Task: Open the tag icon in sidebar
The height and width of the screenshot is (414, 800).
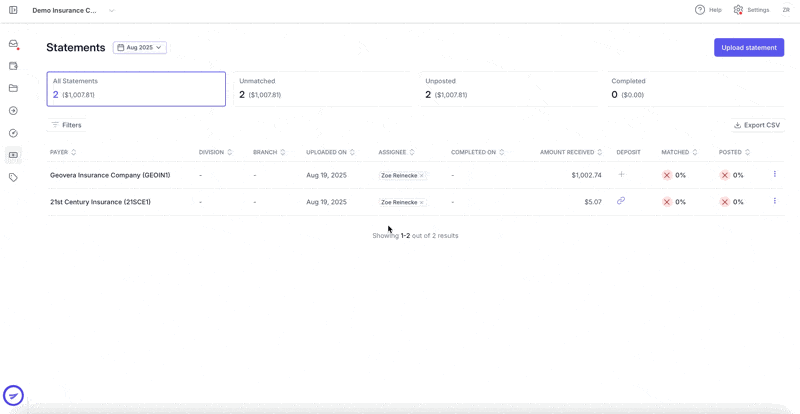Action: pyautogui.click(x=13, y=177)
